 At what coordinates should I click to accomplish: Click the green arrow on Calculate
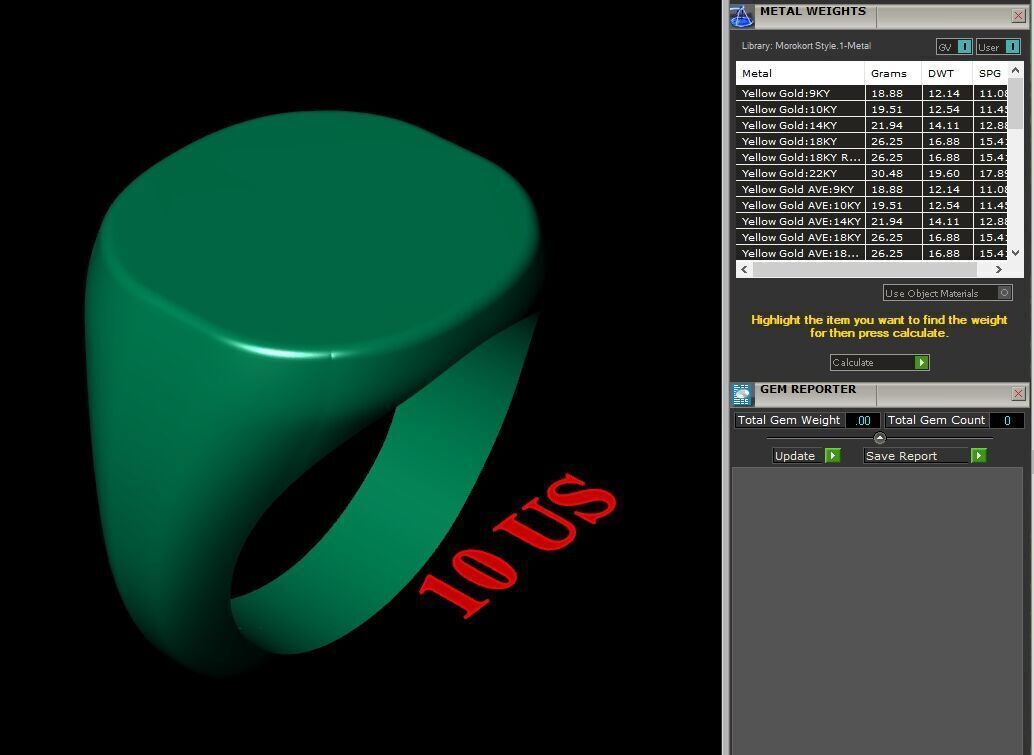[921, 362]
